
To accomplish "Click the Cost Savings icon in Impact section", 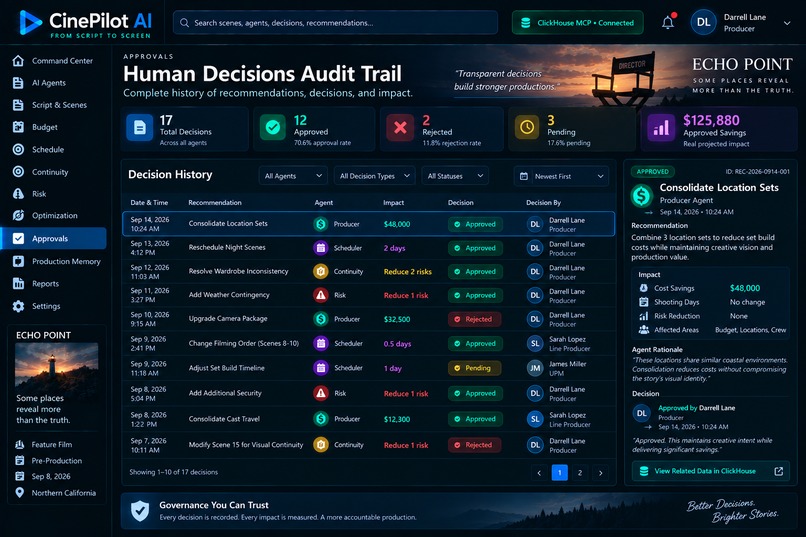I will [x=644, y=288].
